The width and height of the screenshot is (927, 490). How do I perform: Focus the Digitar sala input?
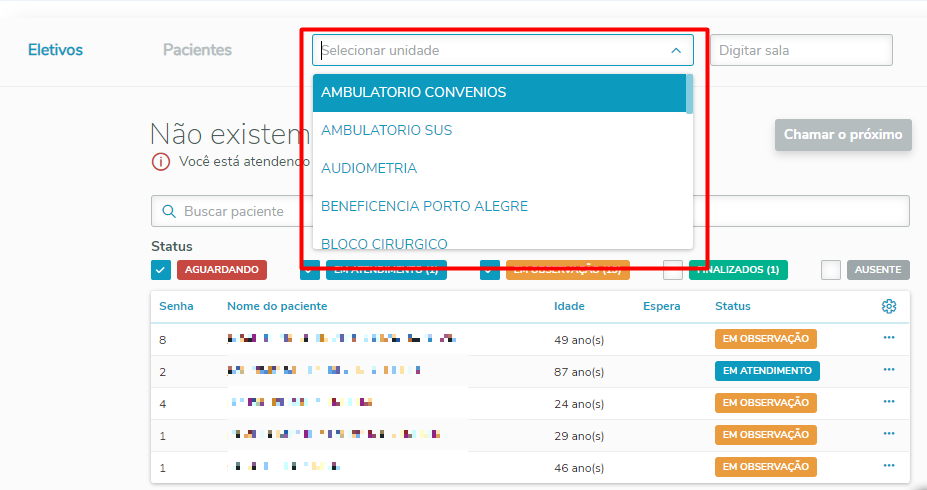coord(801,50)
